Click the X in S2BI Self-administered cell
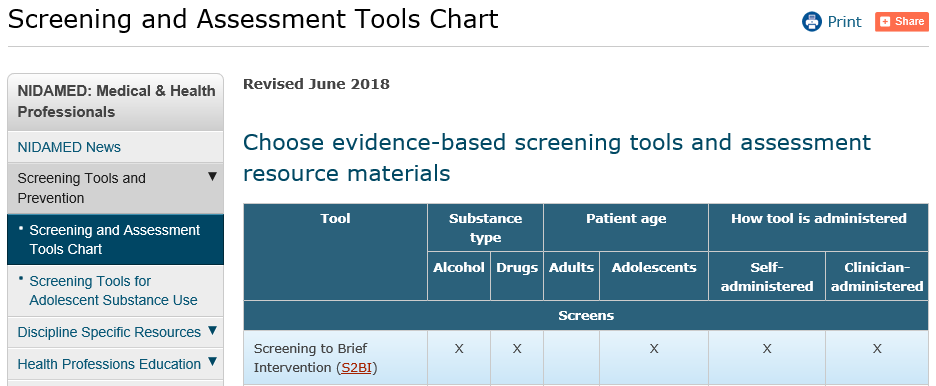Viewport: 936px width, 386px height. tap(767, 348)
